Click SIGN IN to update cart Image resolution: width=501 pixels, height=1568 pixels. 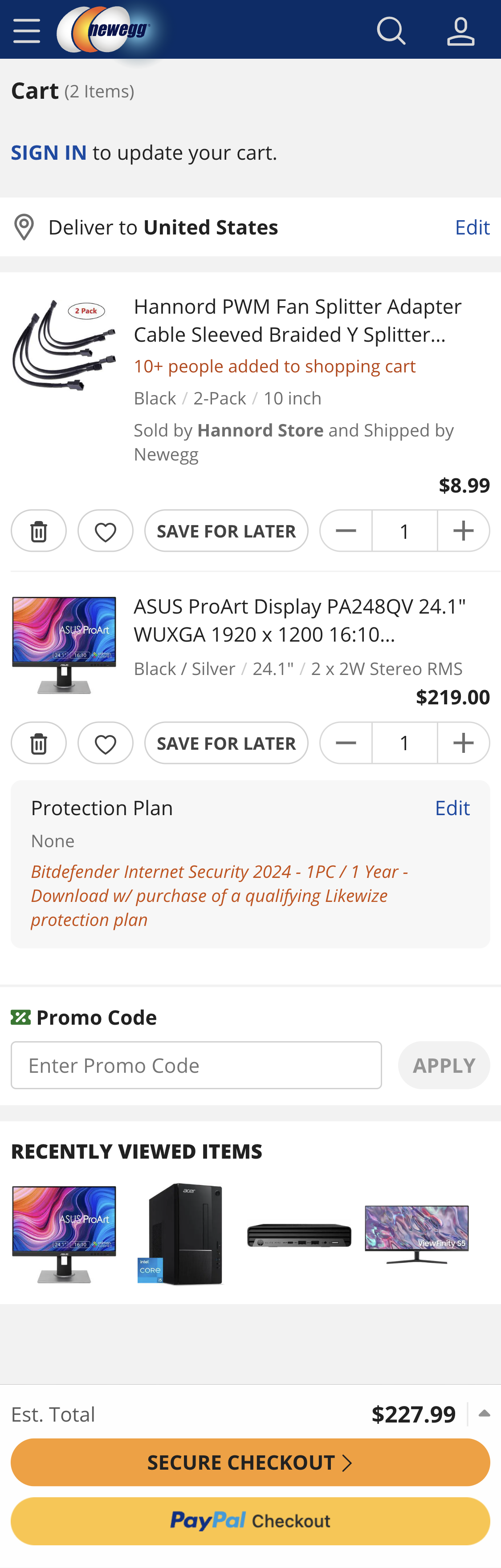48,152
